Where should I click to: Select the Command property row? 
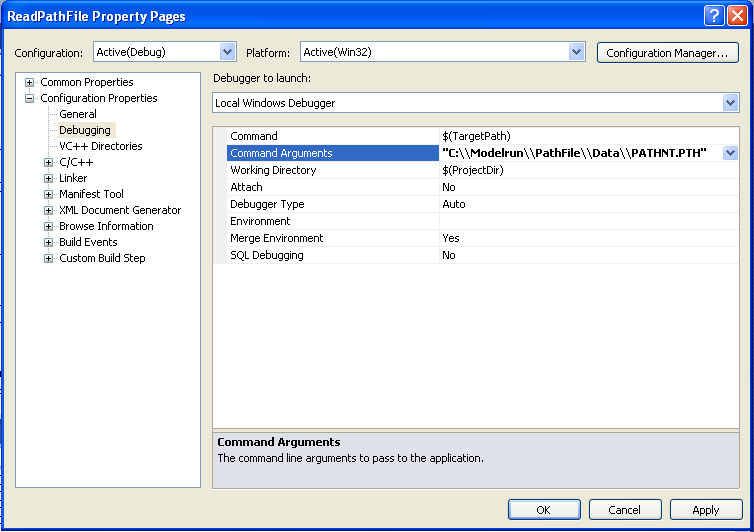[x=483, y=136]
